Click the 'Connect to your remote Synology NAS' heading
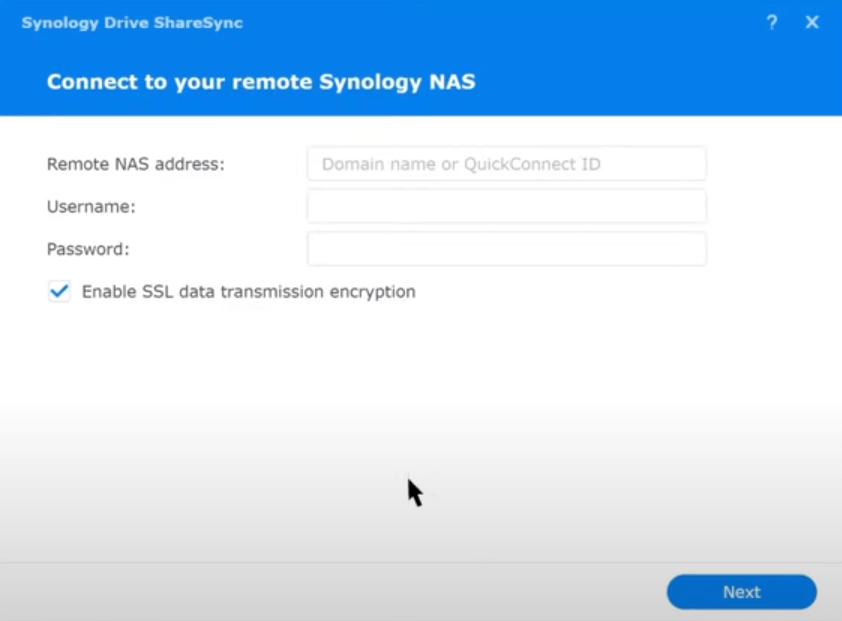The height and width of the screenshot is (621, 842). pos(261,82)
